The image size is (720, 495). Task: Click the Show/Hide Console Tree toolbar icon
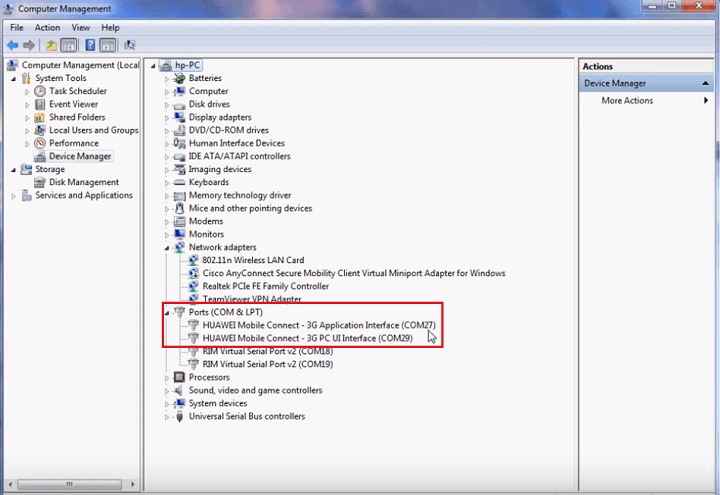click(x=69, y=45)
